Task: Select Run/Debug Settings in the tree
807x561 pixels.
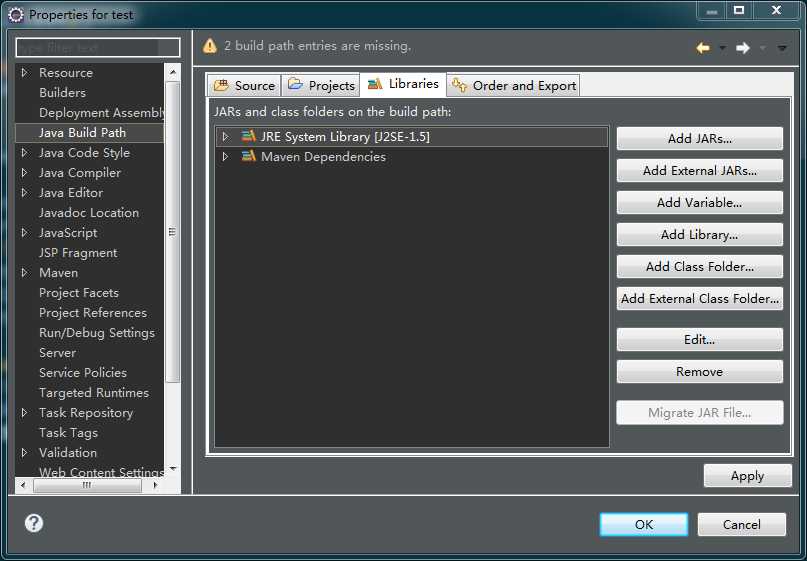Action: tap(97, 332)
